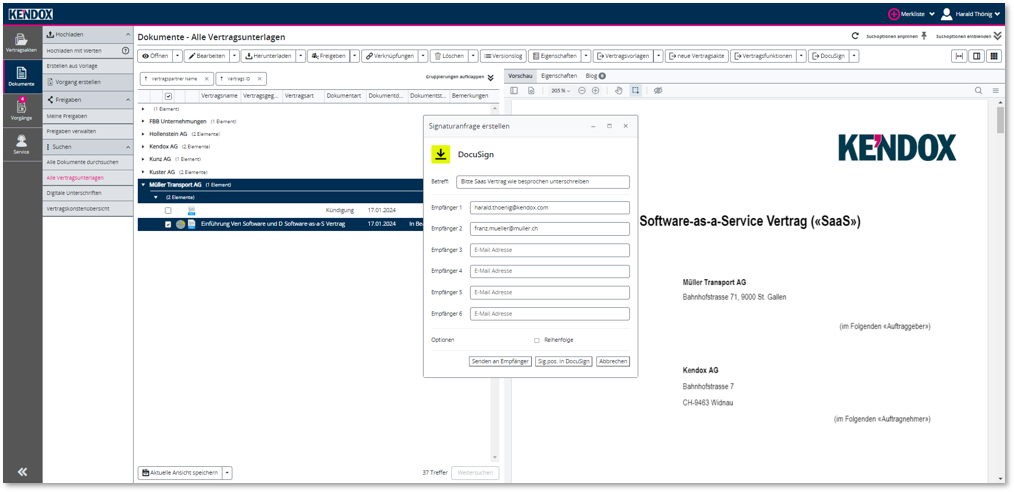
Task: Open the Service sidebar icon
Action: coord(21,145)
